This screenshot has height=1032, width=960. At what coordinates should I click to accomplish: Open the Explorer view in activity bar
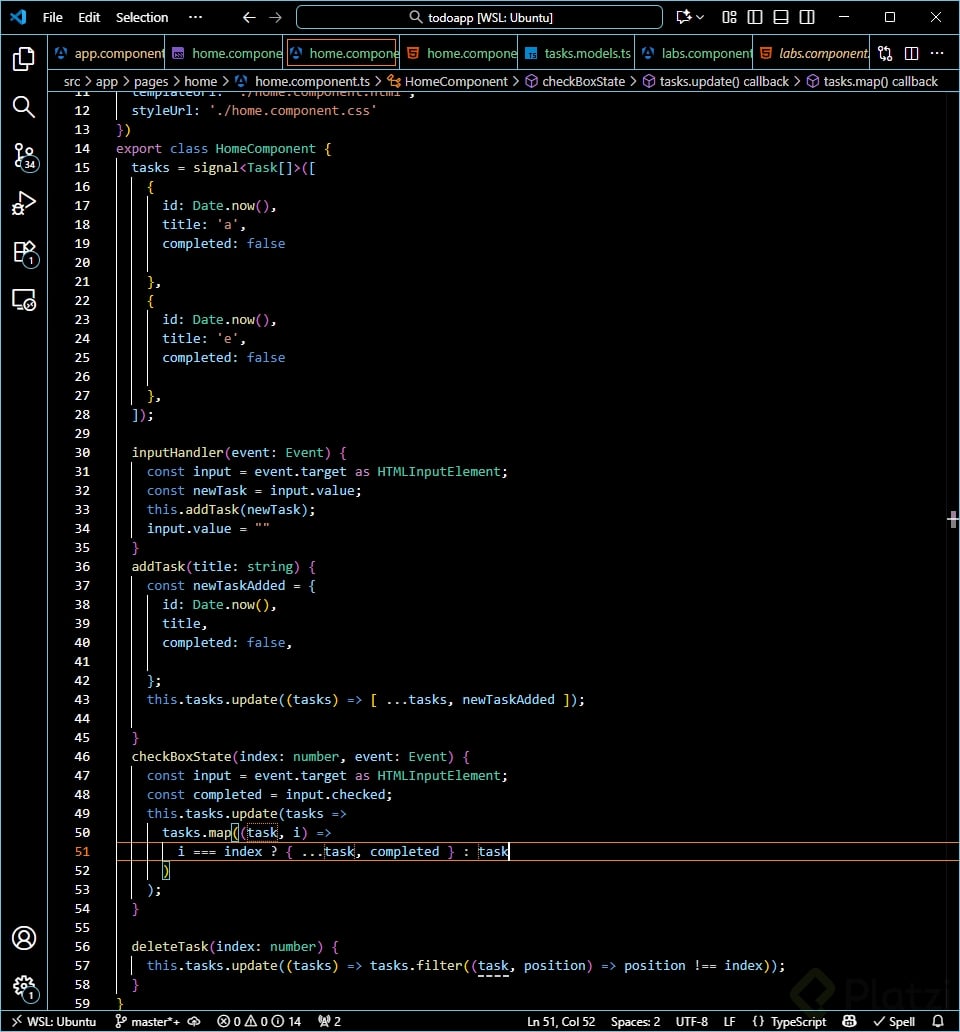[x=24, y=59]
